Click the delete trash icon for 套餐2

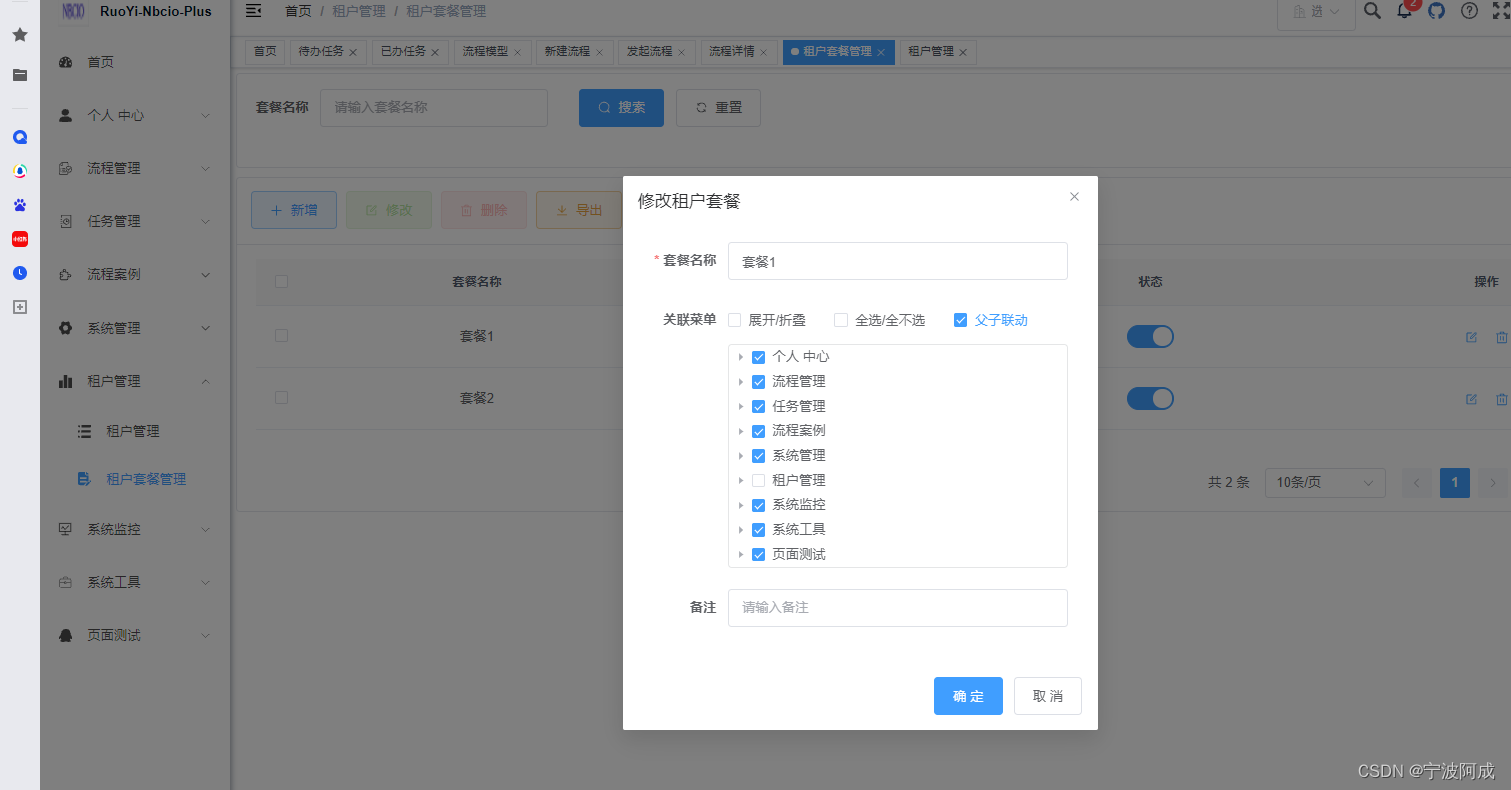pyautogui.click(x=1502, y=398)
